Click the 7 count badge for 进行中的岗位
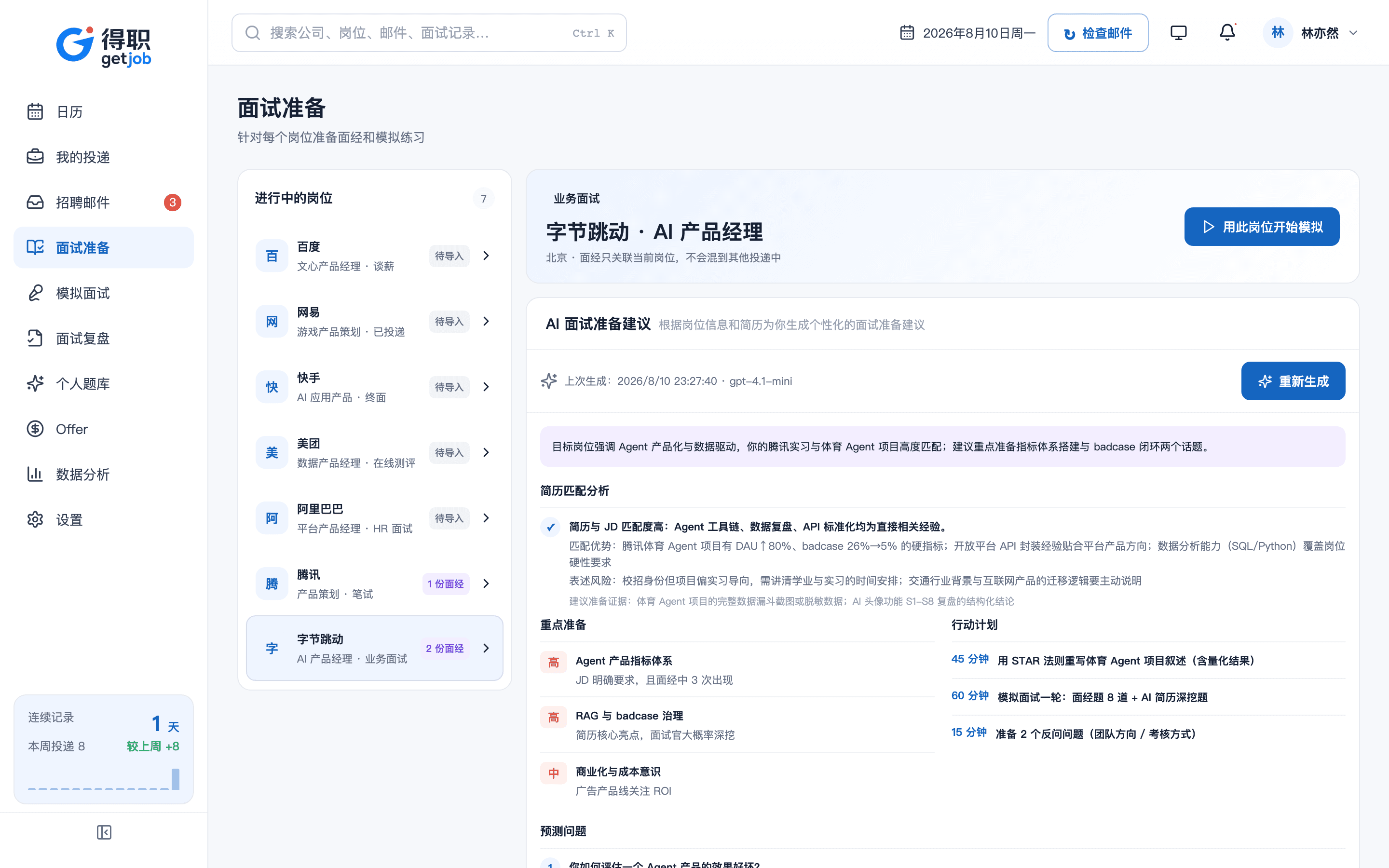 point(483,199)
